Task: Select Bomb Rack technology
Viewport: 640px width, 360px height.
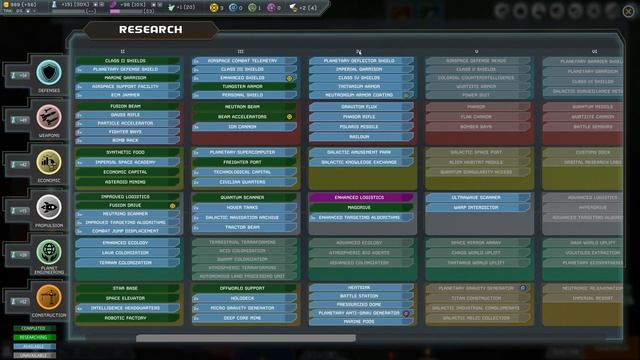Action: [128, 140]
